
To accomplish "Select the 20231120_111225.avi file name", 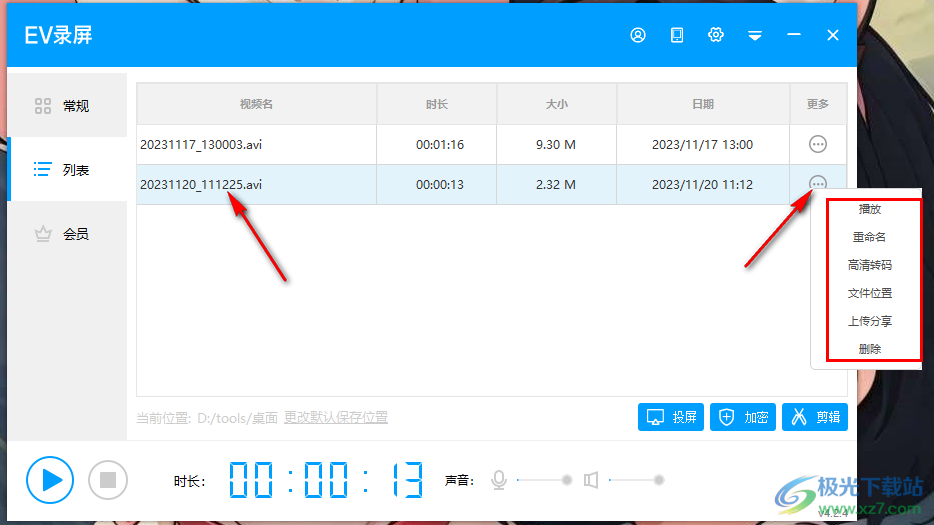I will click(201, 185).
